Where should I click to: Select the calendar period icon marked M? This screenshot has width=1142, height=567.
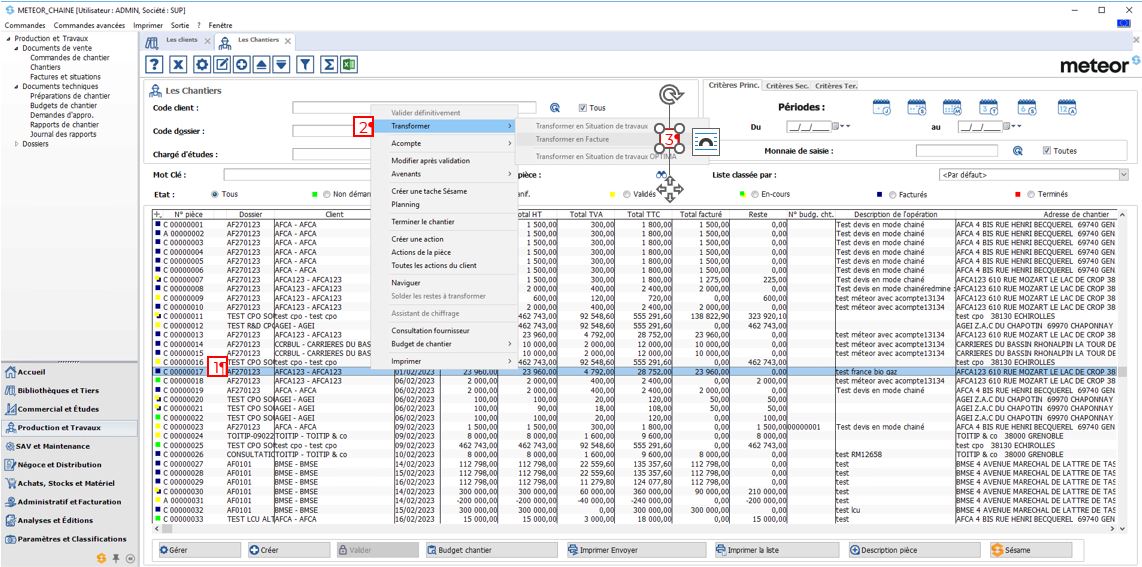[x=952, y=107]
